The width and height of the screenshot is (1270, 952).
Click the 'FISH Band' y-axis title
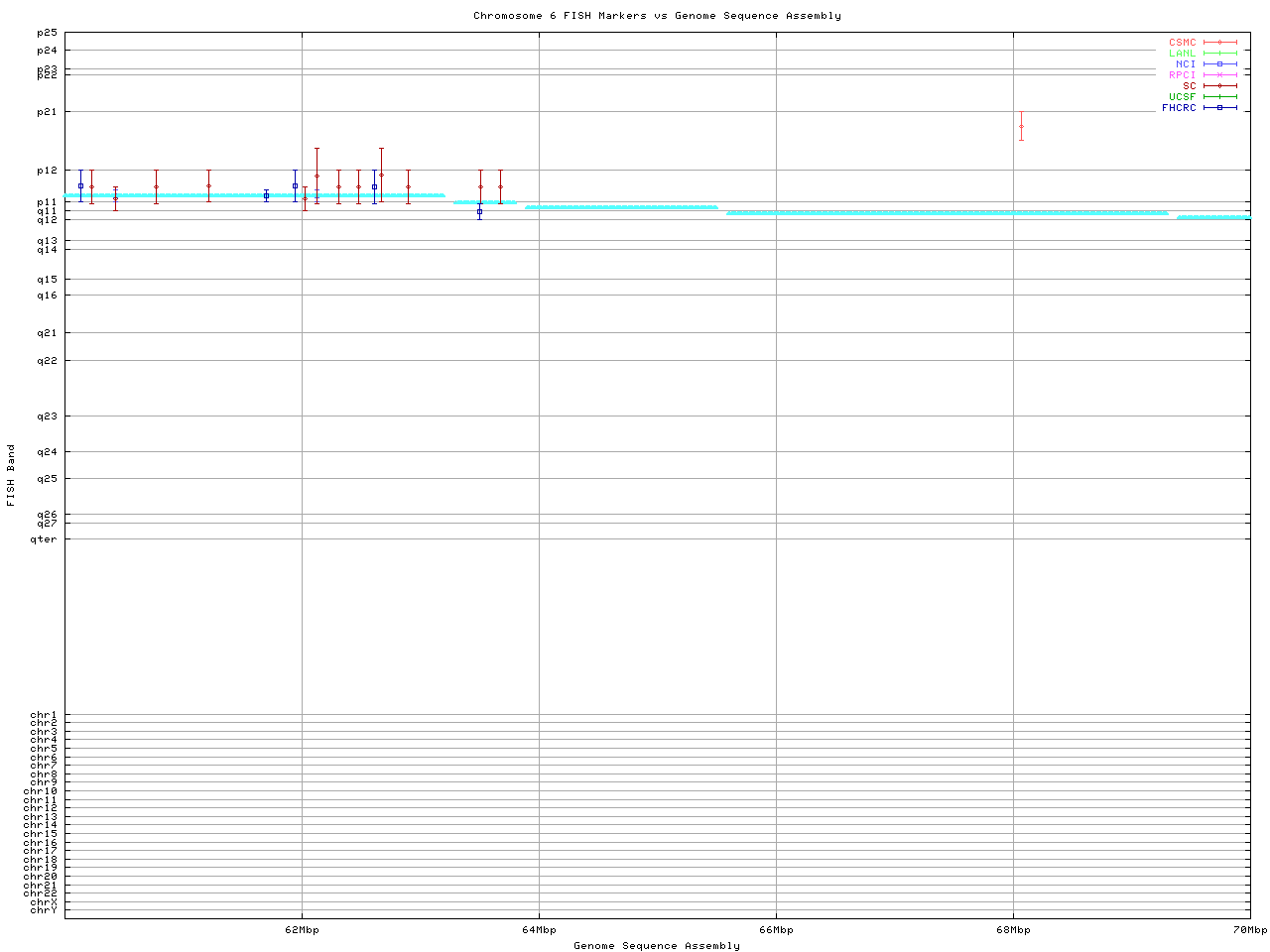tap(12, 475)
